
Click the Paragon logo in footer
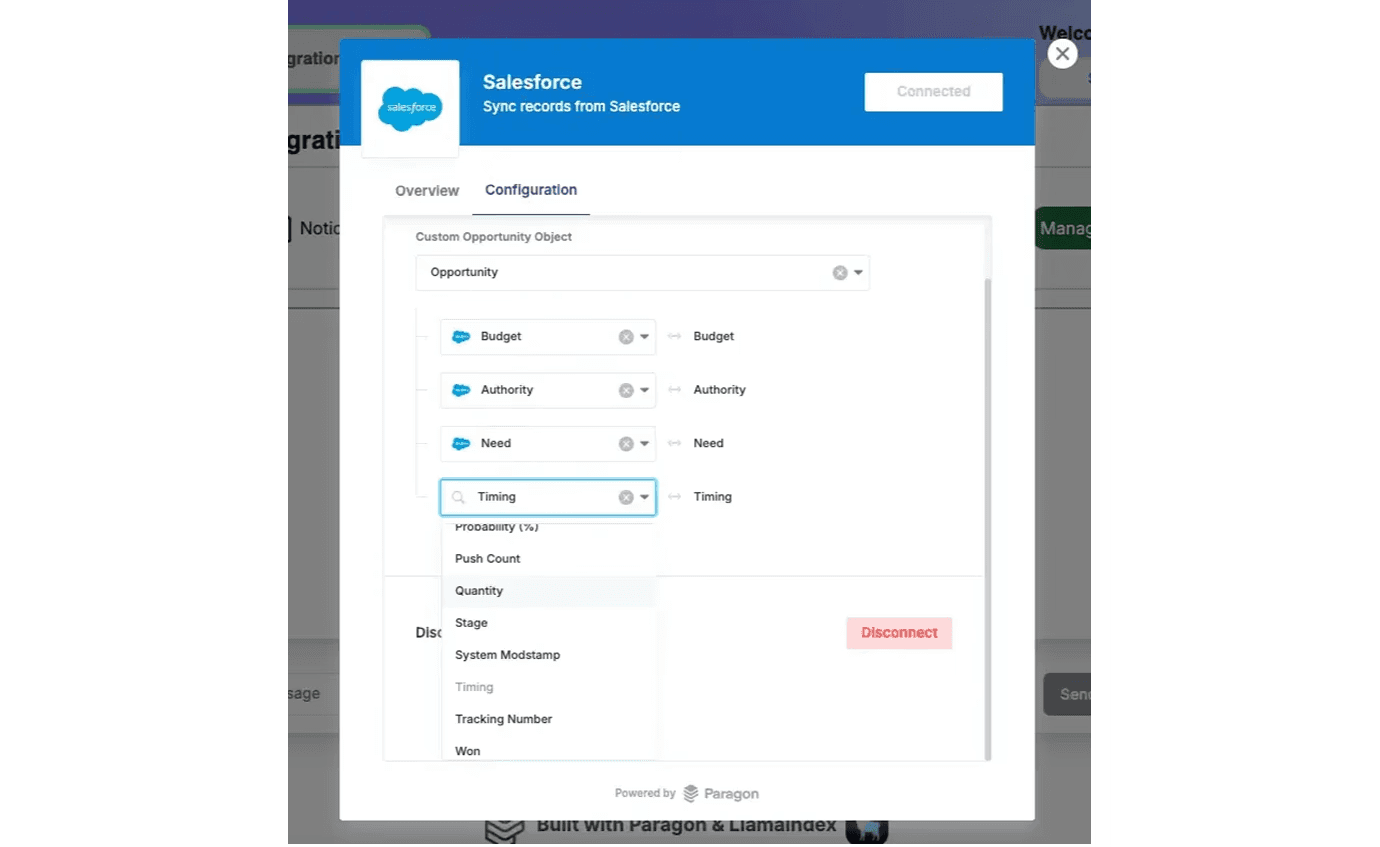tap(721, 794)
